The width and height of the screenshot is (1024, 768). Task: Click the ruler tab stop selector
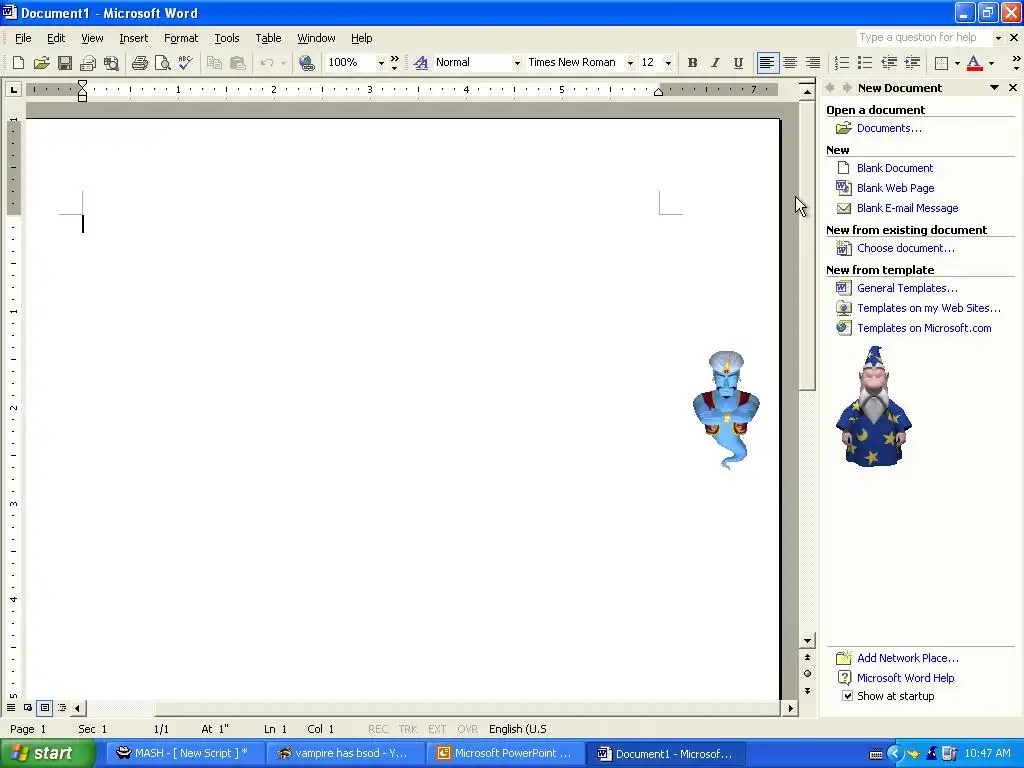tap(13, 89)
